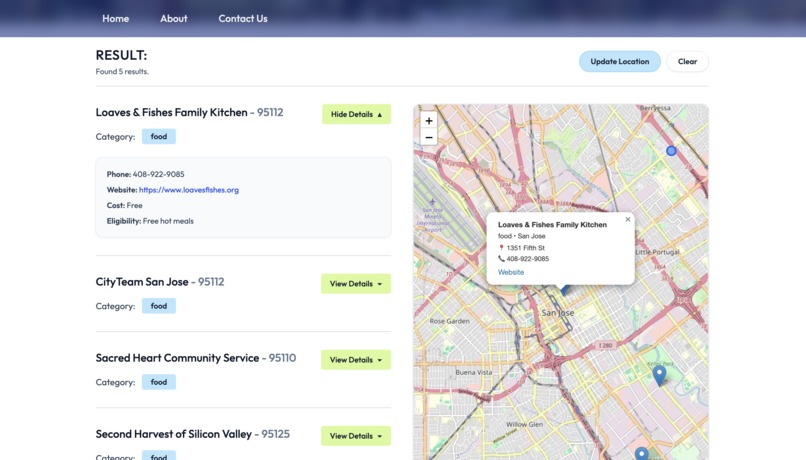The height and width of the screenshot is (460, 806).
Task: Click the "Found 5 results." text
Action: pyautogui.click(x=122, y=71)
